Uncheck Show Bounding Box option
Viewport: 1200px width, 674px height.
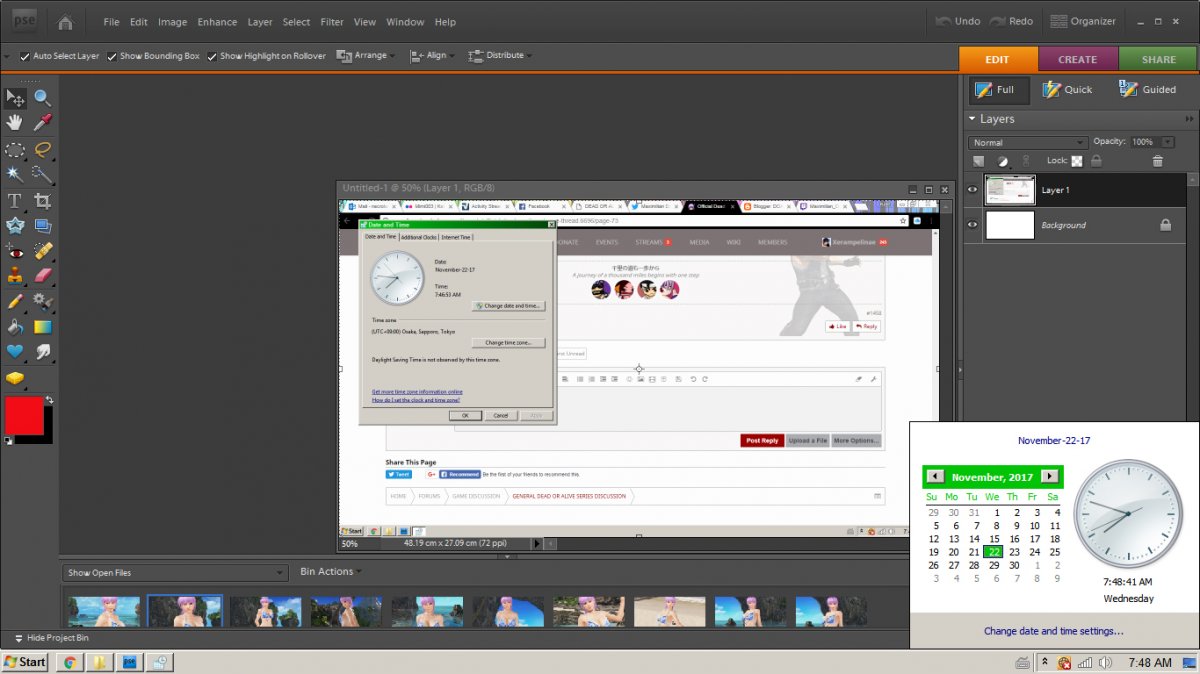[x=112, y=56]
